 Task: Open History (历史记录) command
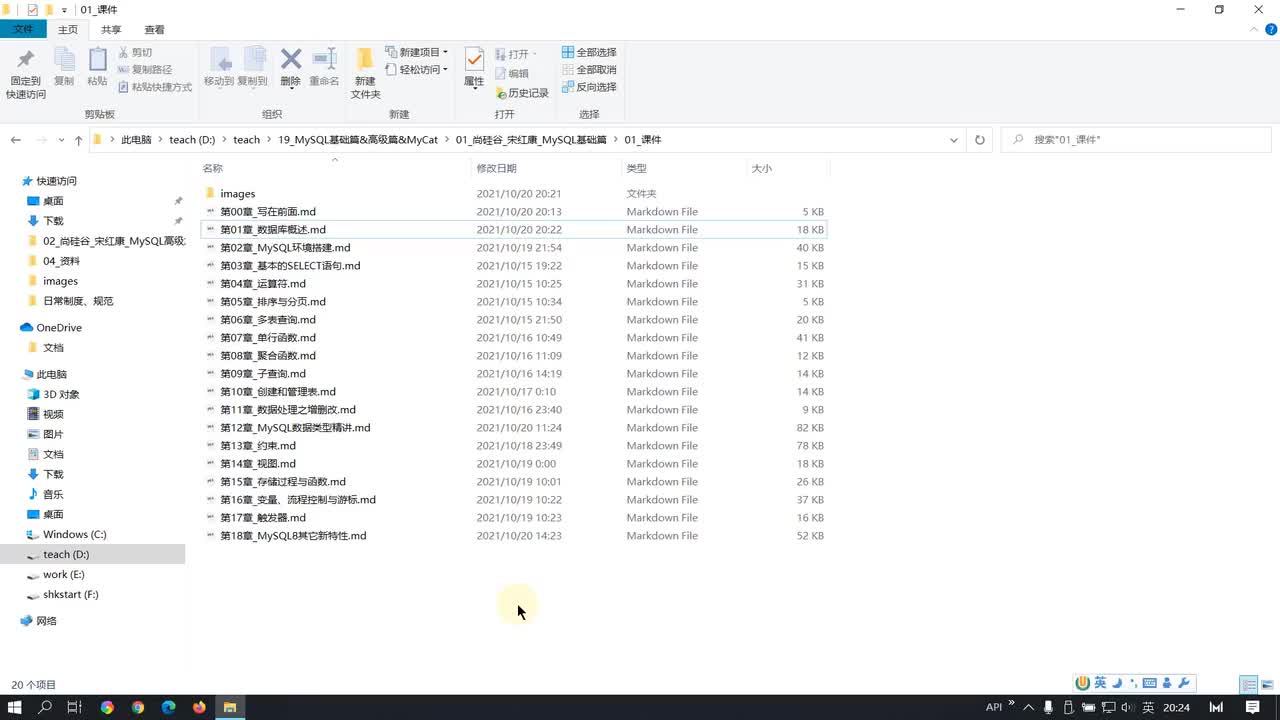tap(522, 93)
